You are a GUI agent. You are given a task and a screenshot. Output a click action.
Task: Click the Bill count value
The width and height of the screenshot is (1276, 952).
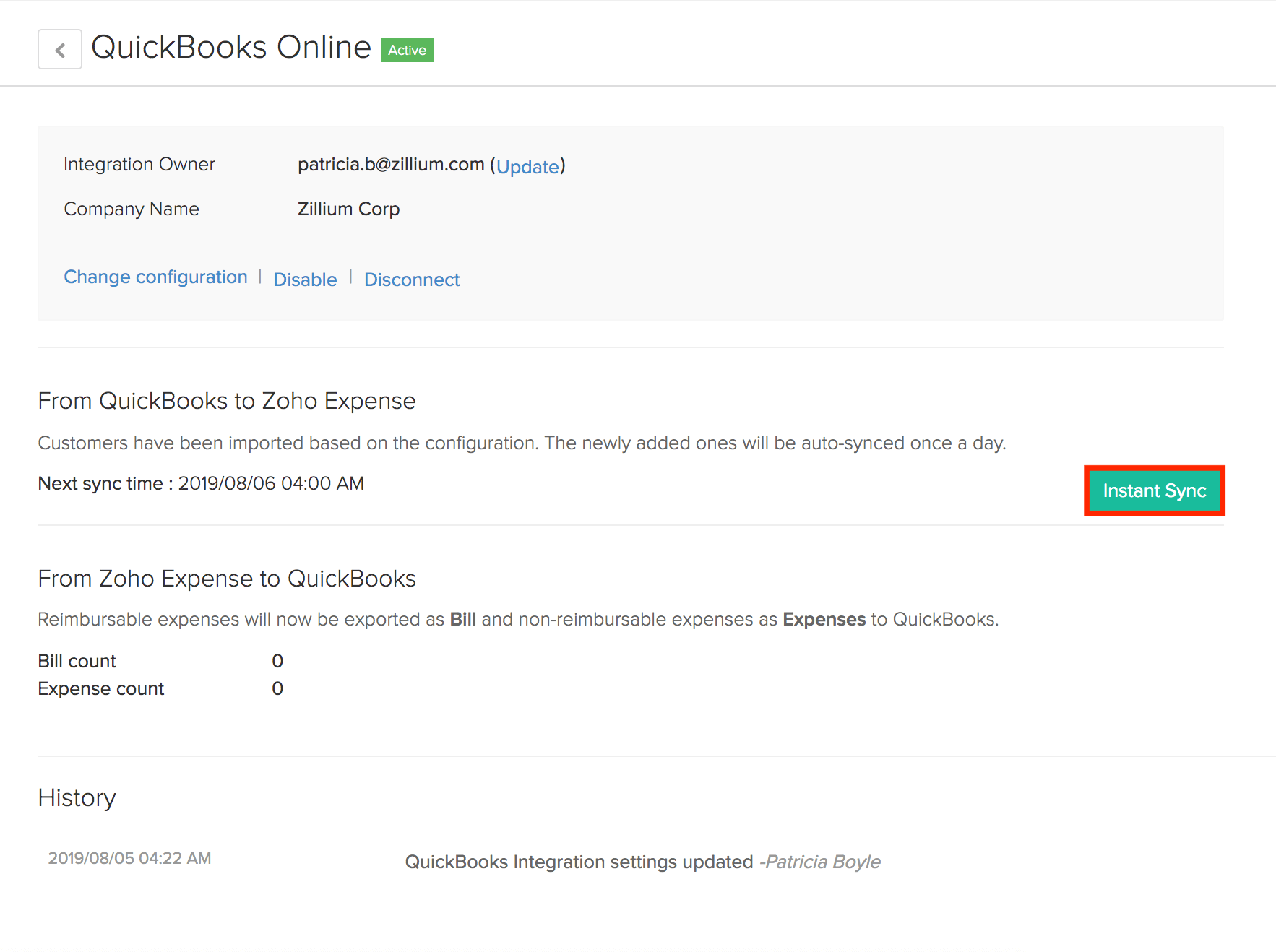(277, 661)
